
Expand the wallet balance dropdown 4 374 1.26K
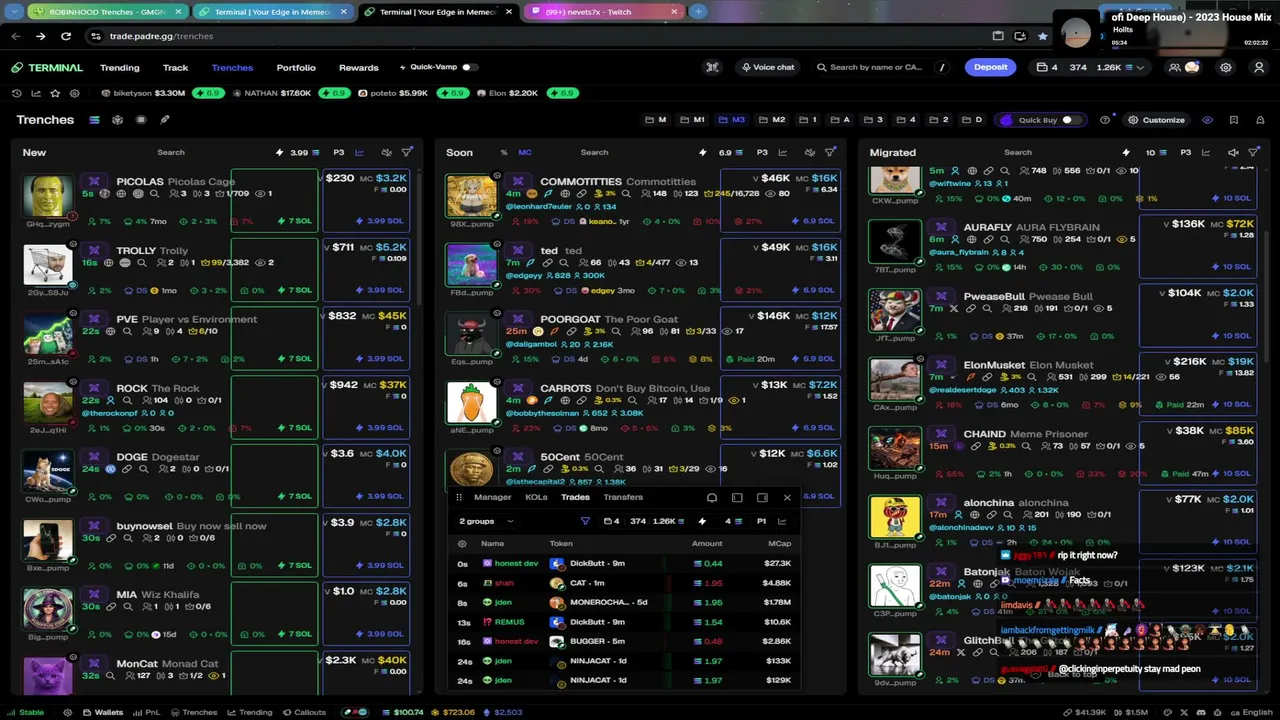coord(1091,67)
